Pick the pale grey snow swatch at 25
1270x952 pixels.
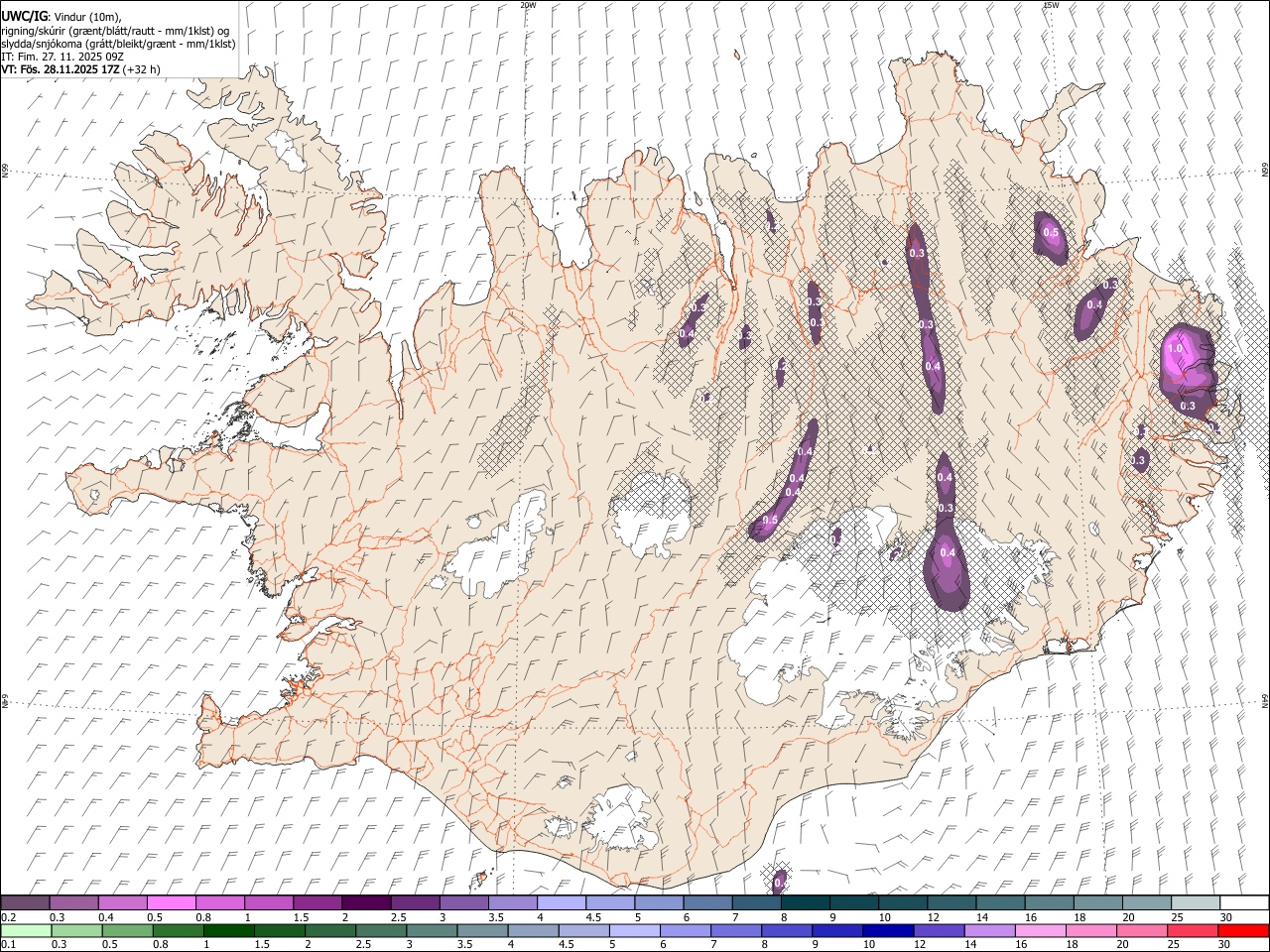pyautogui.click(x=1195, y=902)
